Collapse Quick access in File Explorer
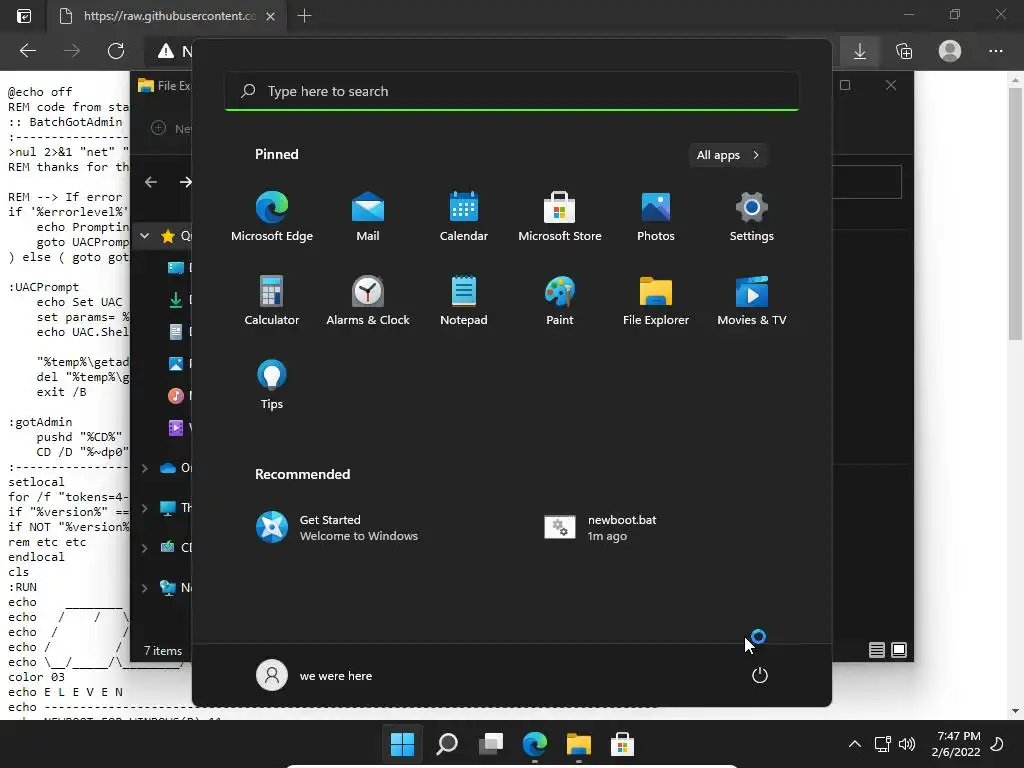This screenshot has width=1024, height=768. click(x=144, y=236)
